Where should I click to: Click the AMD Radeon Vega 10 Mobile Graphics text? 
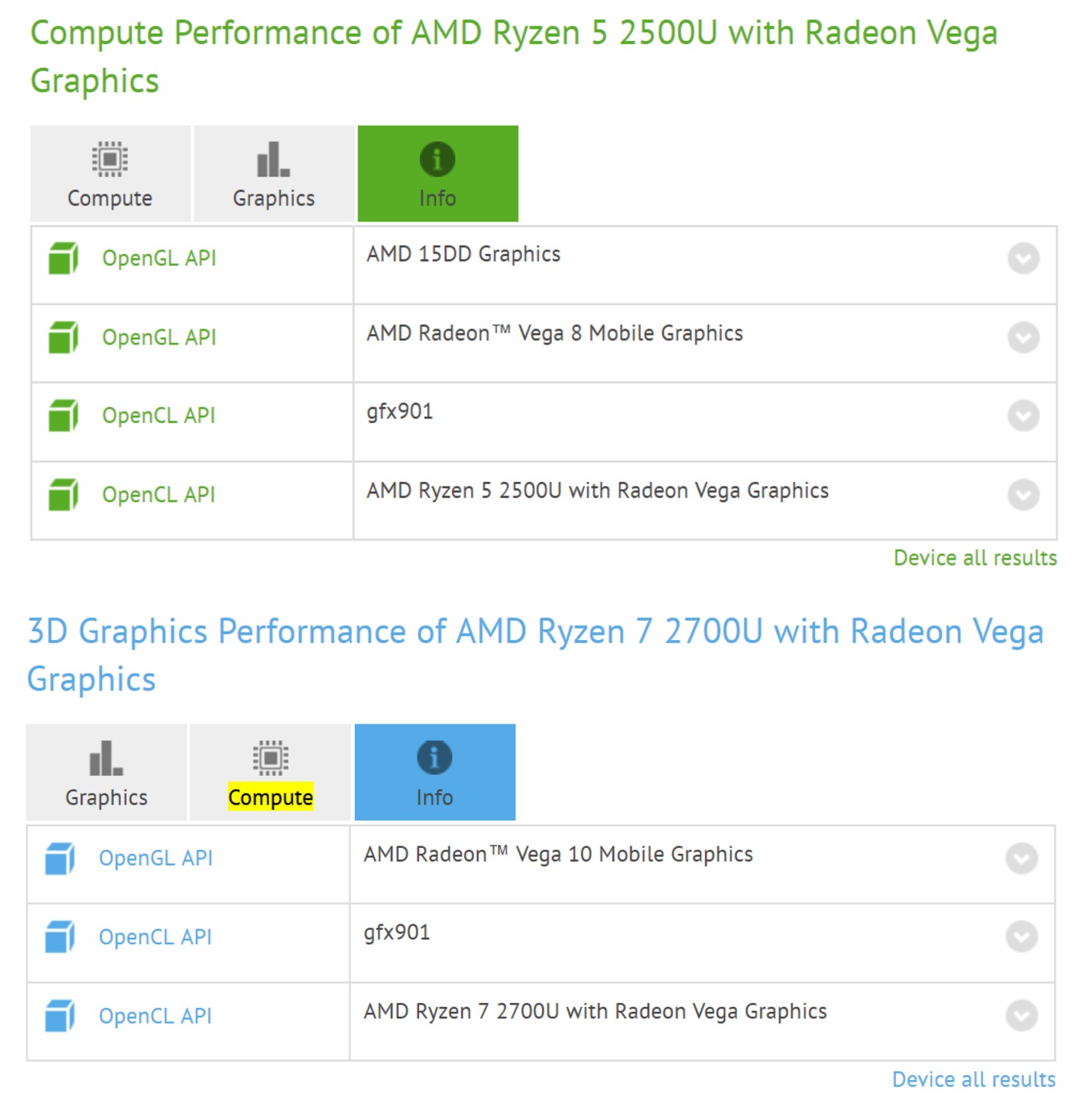(558, 854)
